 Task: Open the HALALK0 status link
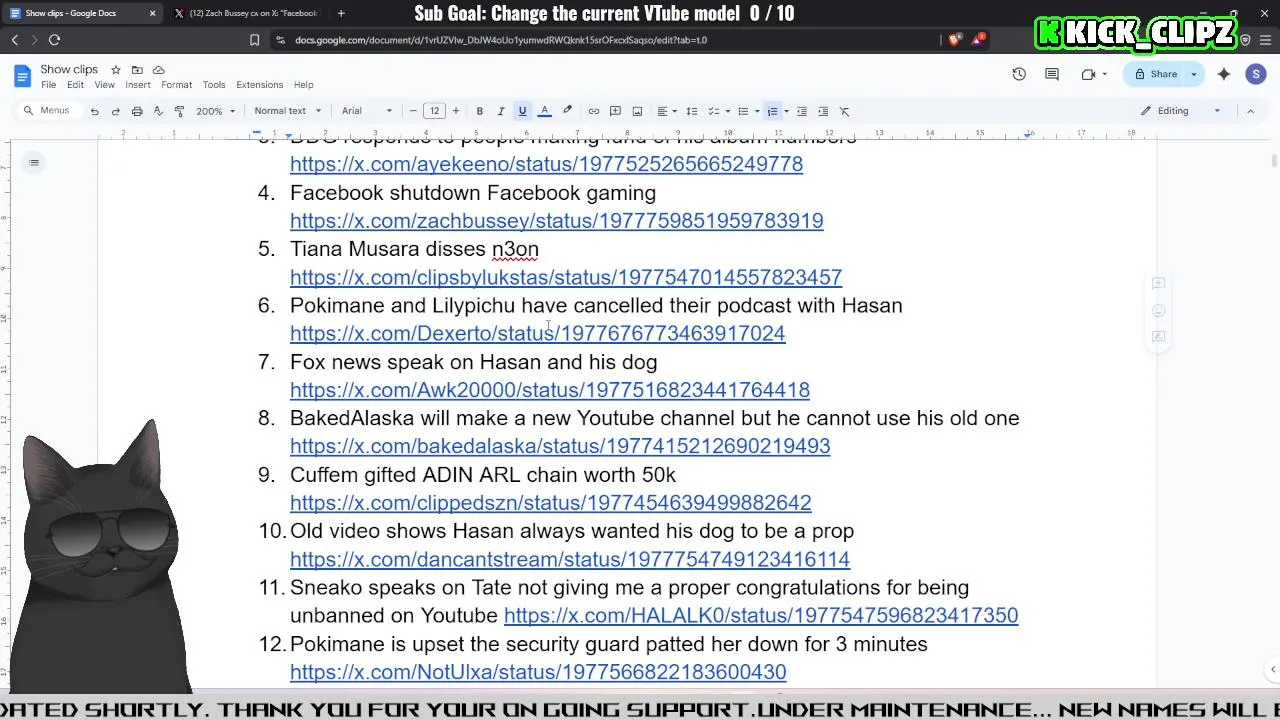pyautogui.click(x=761, y=615)
